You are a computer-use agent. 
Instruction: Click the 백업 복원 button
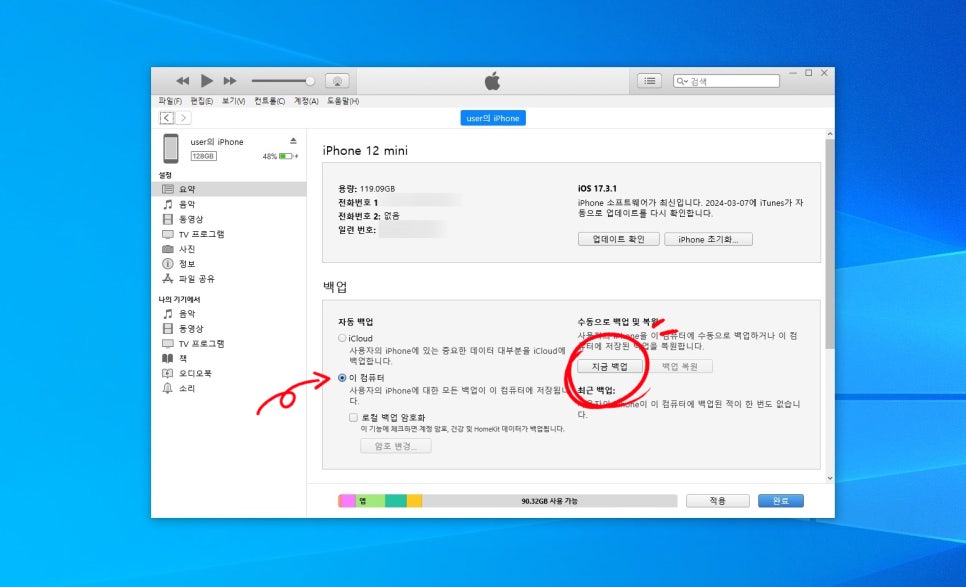point(680,366)
